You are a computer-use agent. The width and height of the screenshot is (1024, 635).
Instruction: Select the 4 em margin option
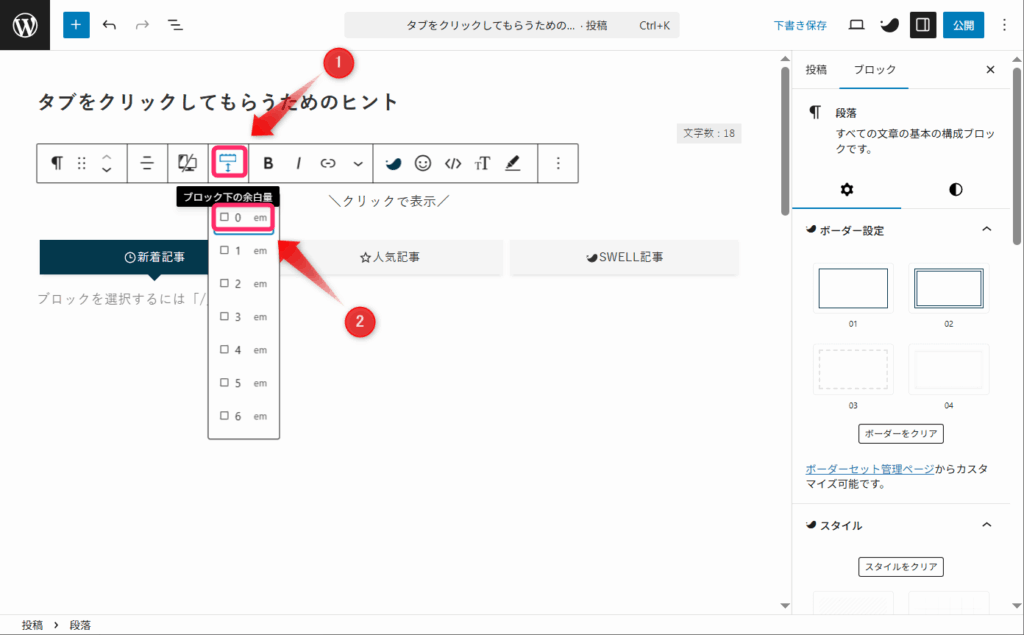point(244,350)
